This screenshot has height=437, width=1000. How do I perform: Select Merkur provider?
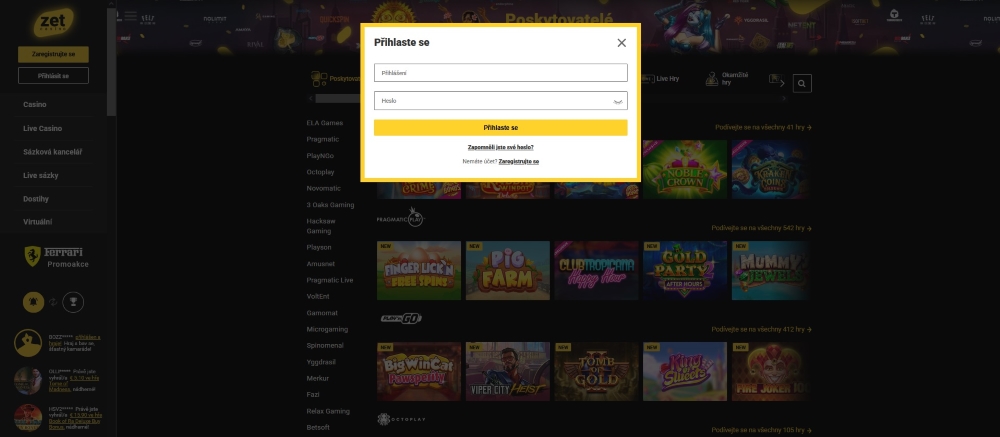317,378
